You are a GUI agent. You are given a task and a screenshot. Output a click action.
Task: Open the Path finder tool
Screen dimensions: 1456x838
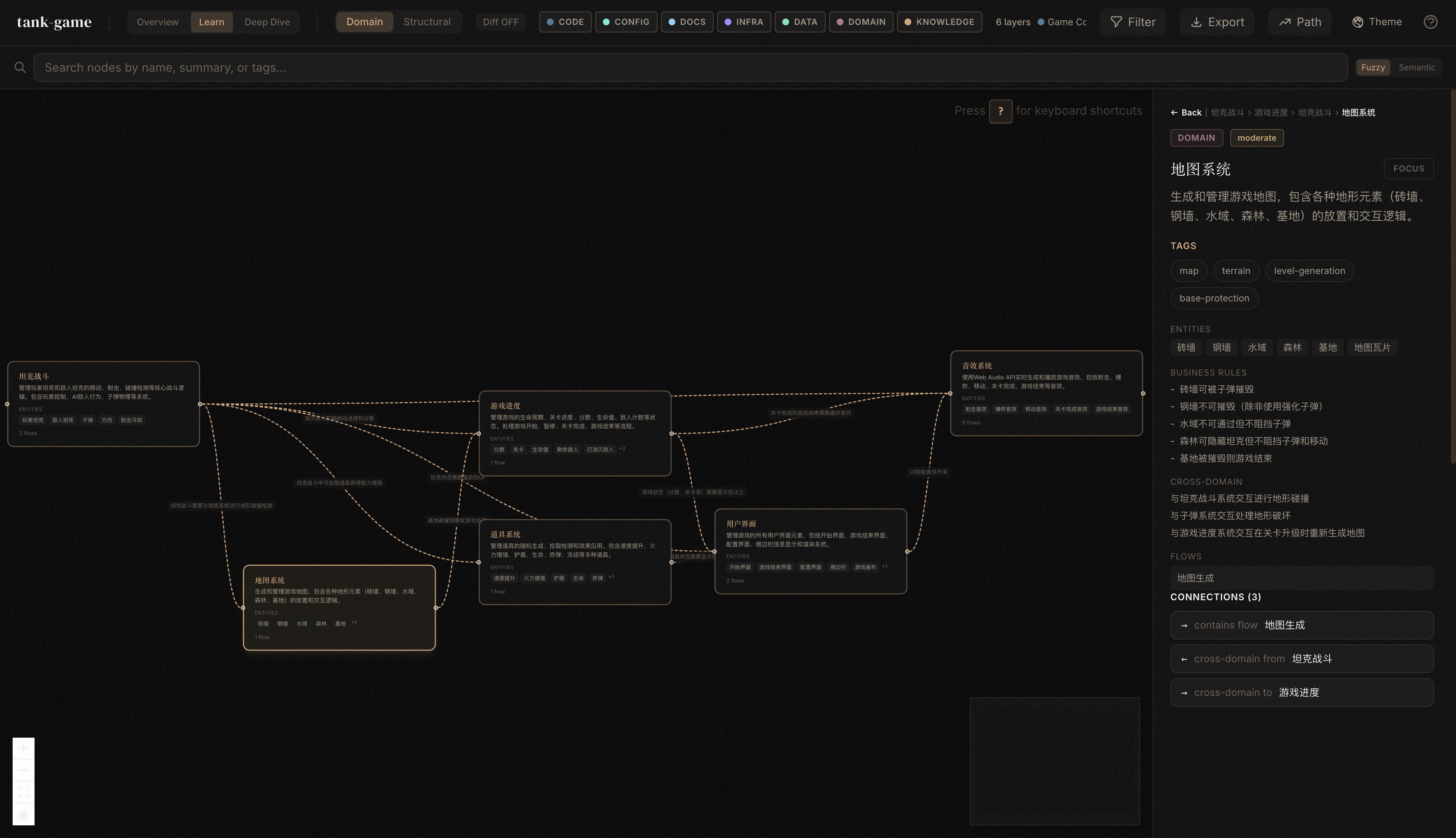click(1300, 22)
